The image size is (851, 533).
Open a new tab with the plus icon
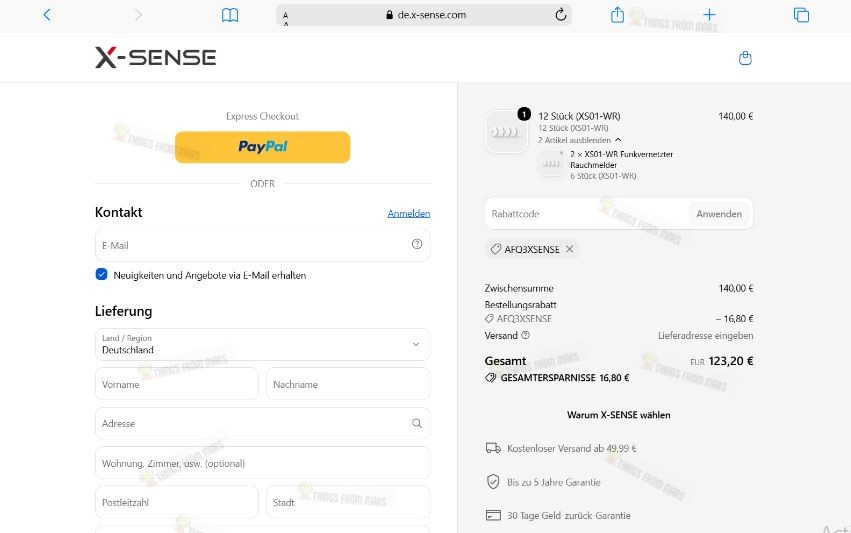[709, 15]
